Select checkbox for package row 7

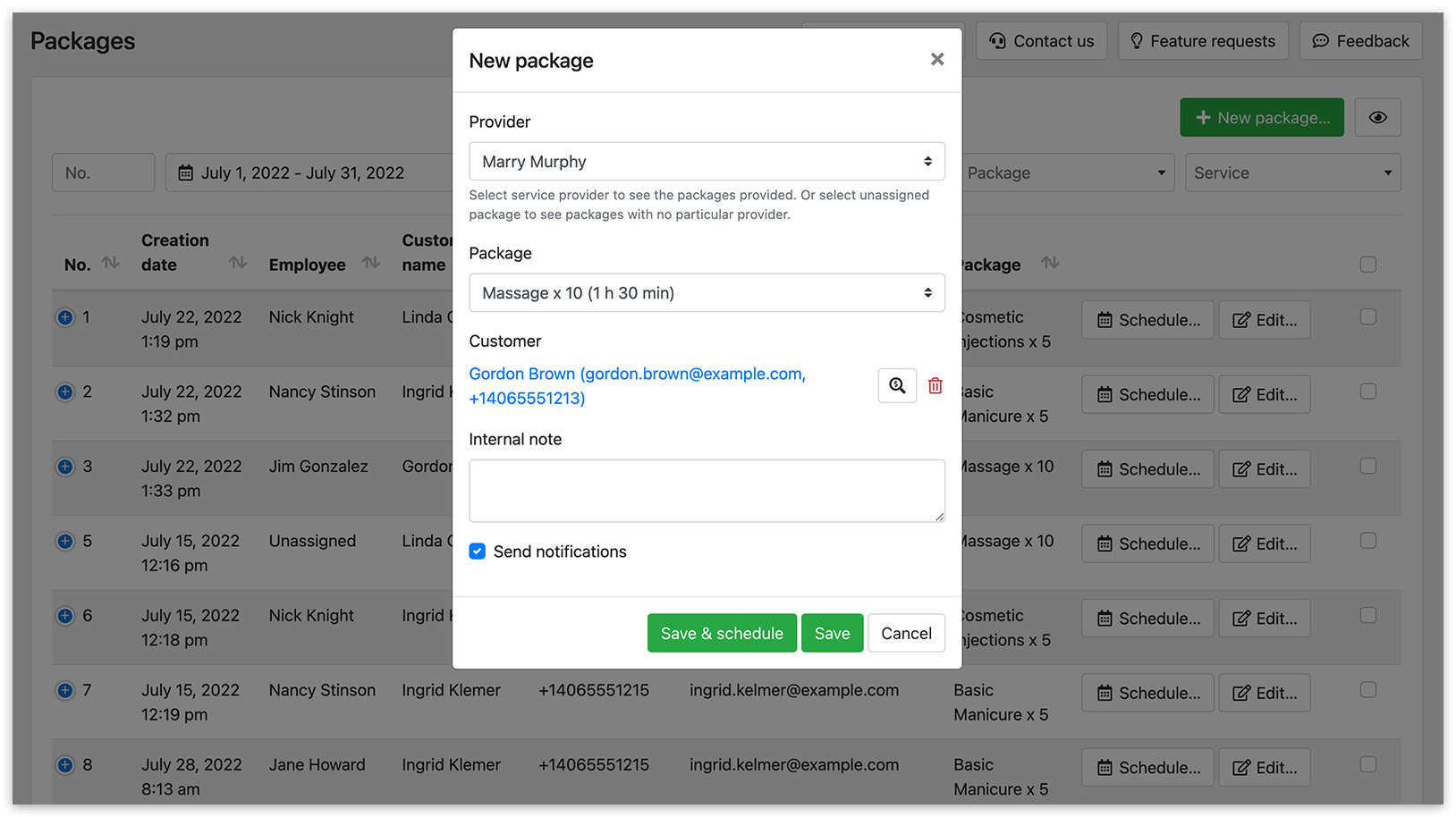(1368, 690)
